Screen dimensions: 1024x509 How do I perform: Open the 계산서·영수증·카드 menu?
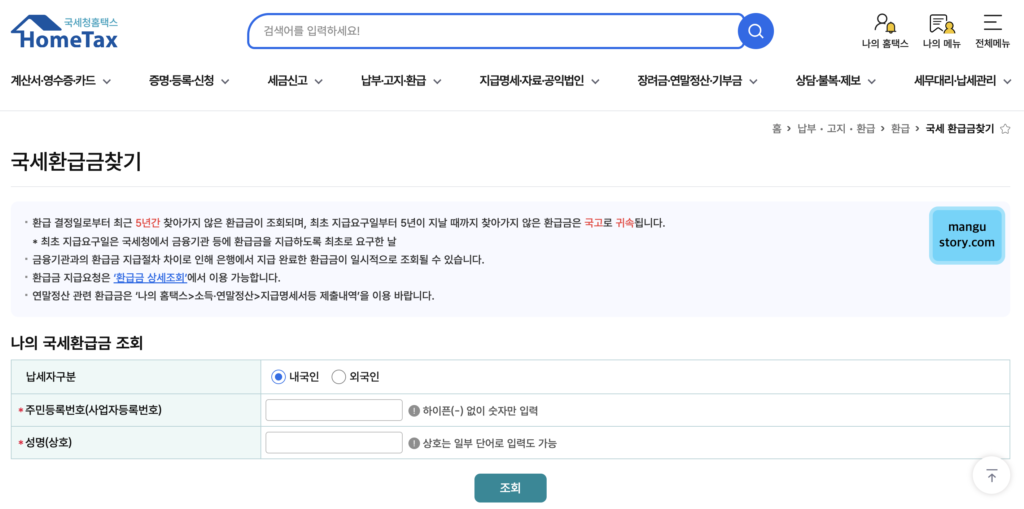[x=53, y=81]
